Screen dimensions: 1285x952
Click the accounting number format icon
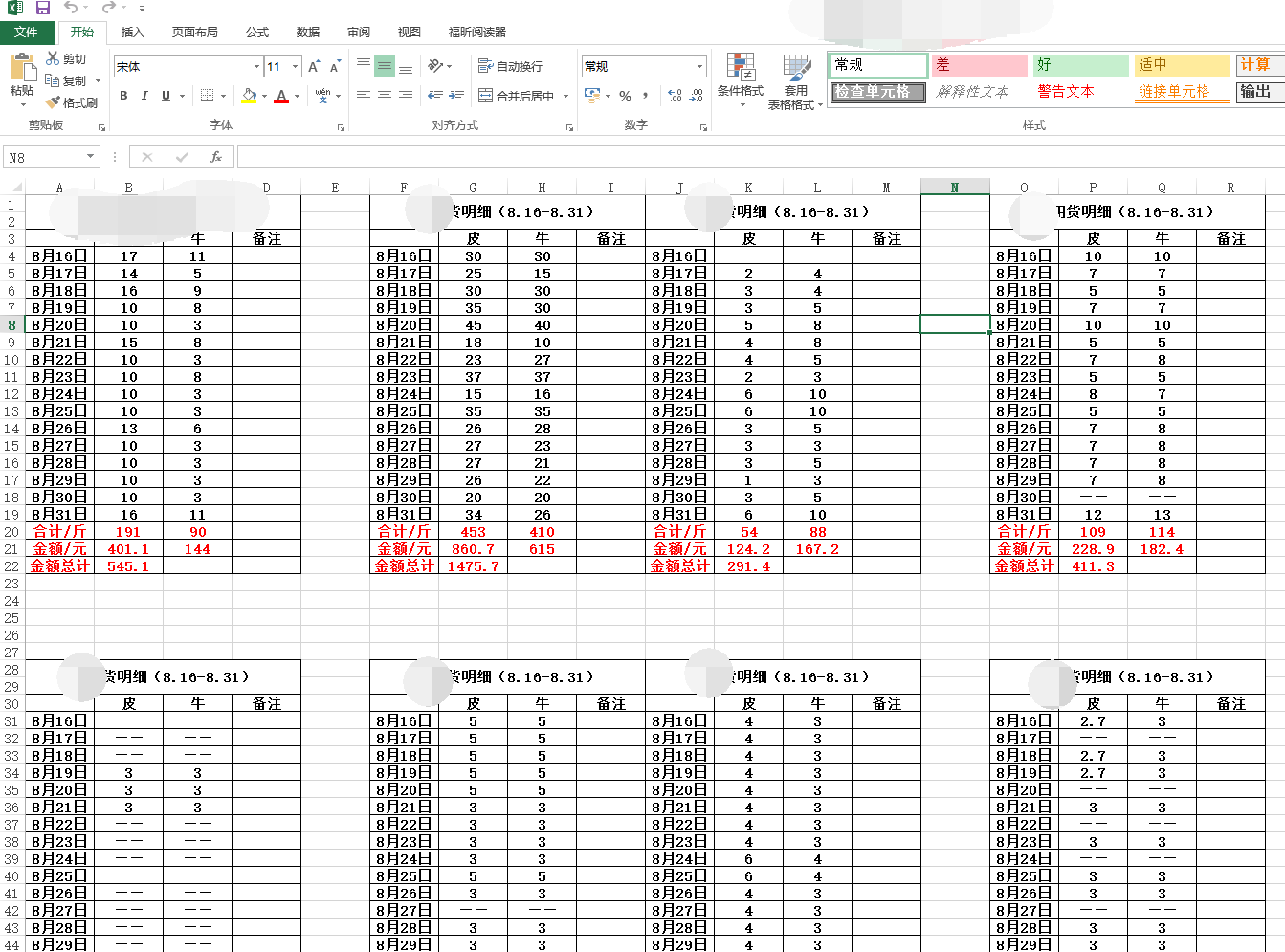tap(592, 96)
